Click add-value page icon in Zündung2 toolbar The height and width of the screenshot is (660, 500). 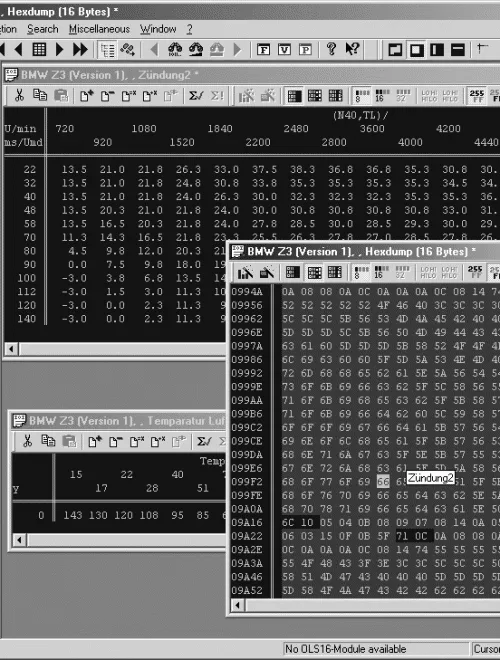coord(86,96)
